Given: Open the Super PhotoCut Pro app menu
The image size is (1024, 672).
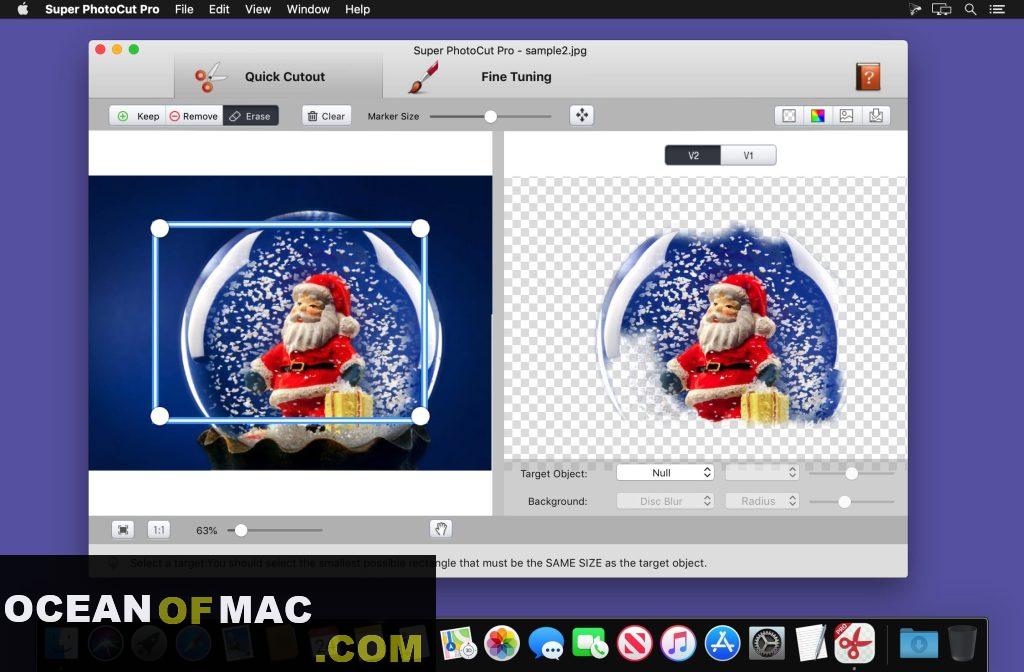Looking at the screenshot, I should (102, 9).
